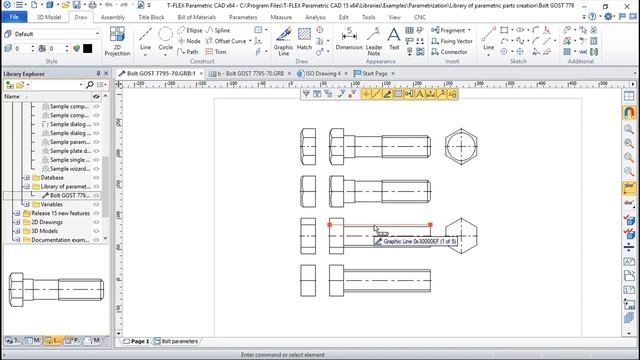Close the ISO Drawing 4 tab
Image resolution: width=640 pixels, height=360 pixels.
pos(346,73)
